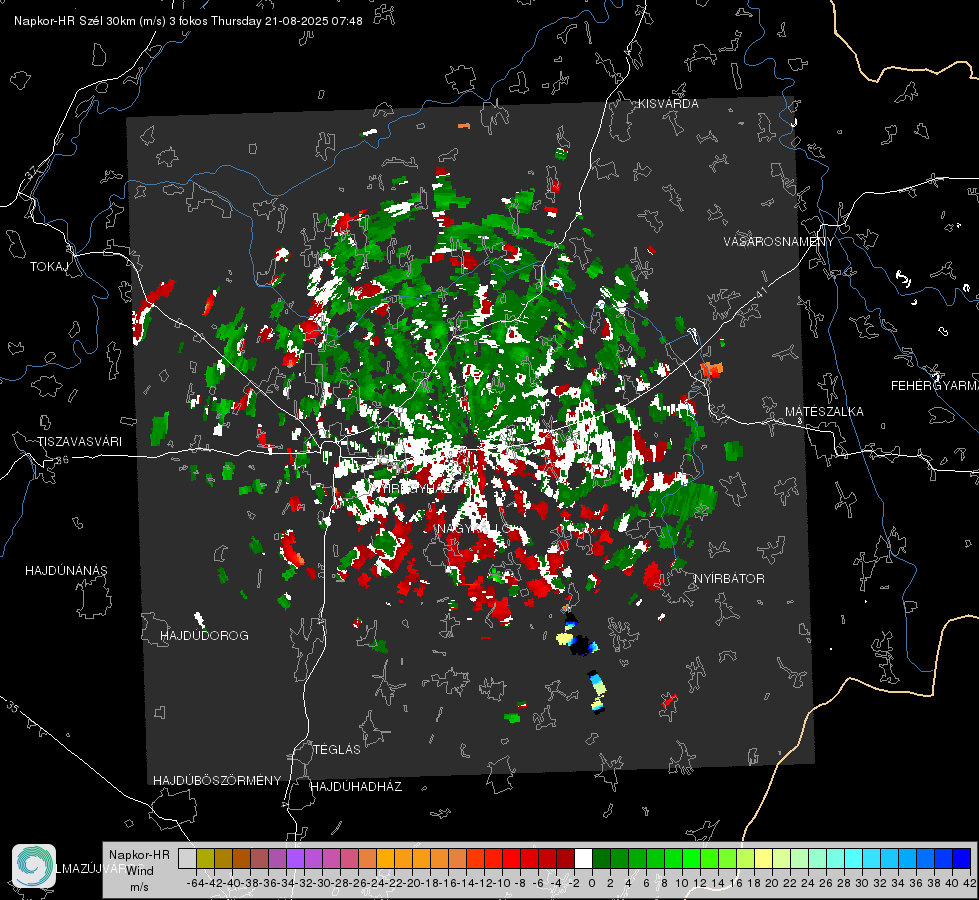Click the KISVÁRDA city label
The height and width of the screenshot is (900, 979).
point(668,104)
